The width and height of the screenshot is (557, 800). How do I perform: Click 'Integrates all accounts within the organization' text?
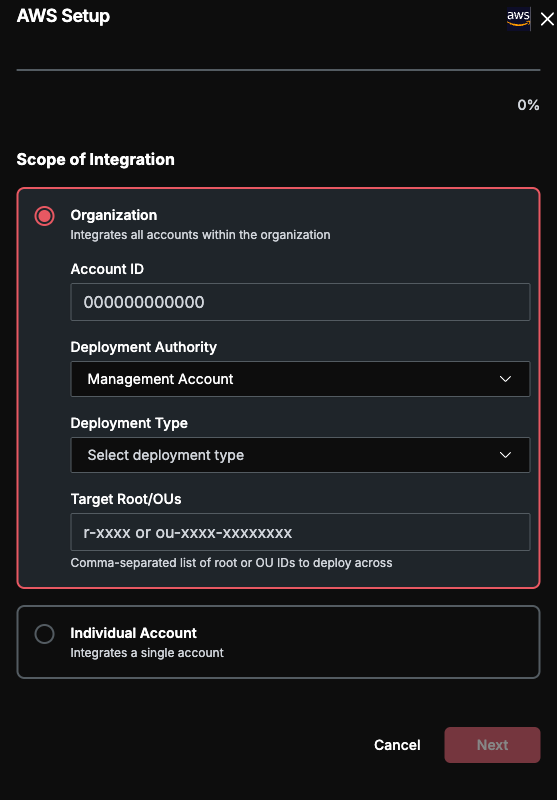(200, 235)
